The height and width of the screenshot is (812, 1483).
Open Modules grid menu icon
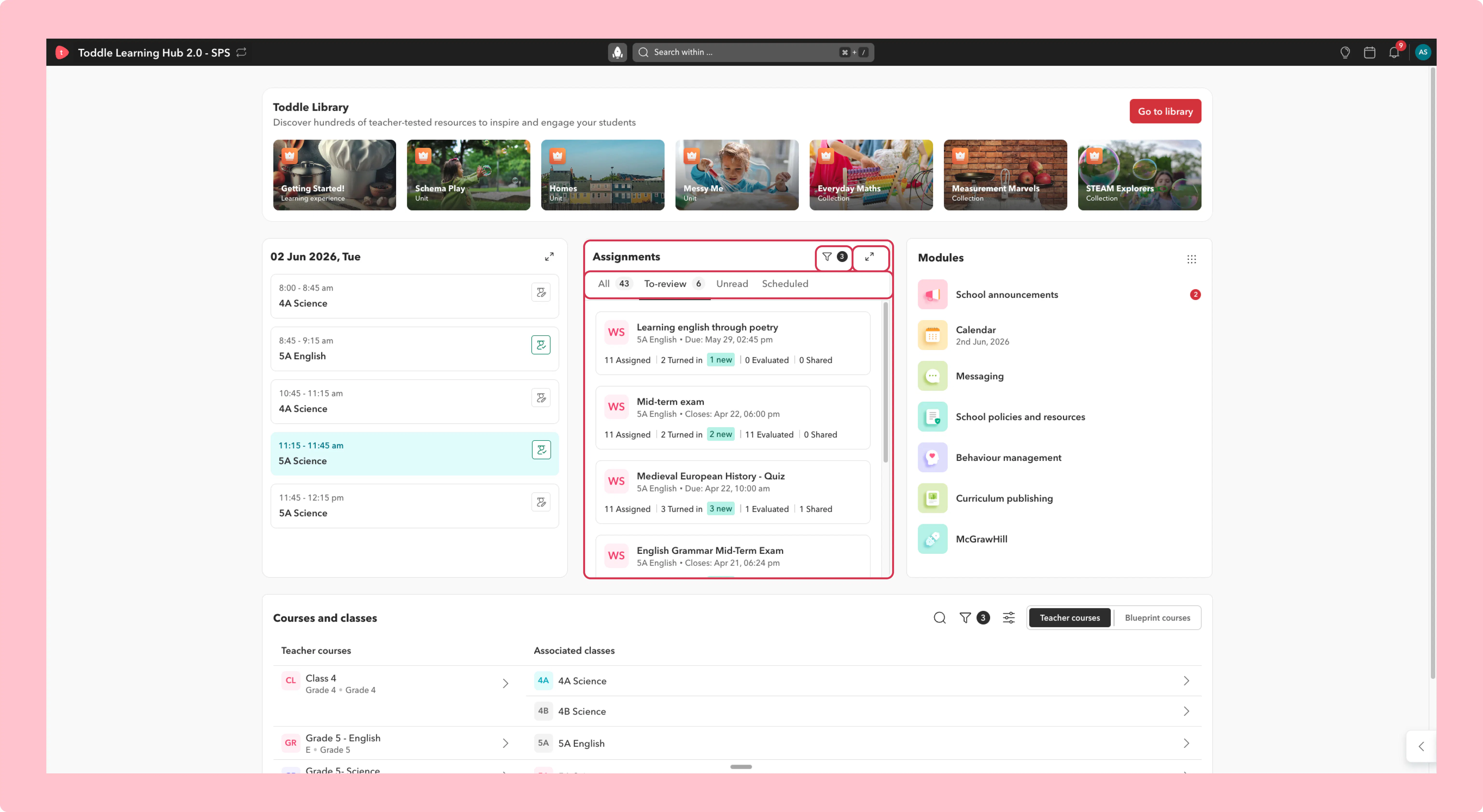[1191, 259]
